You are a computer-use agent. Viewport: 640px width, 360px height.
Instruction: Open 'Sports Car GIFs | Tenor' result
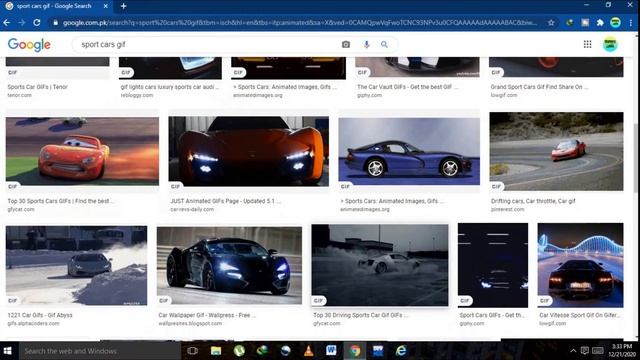(x=38, y=87)
